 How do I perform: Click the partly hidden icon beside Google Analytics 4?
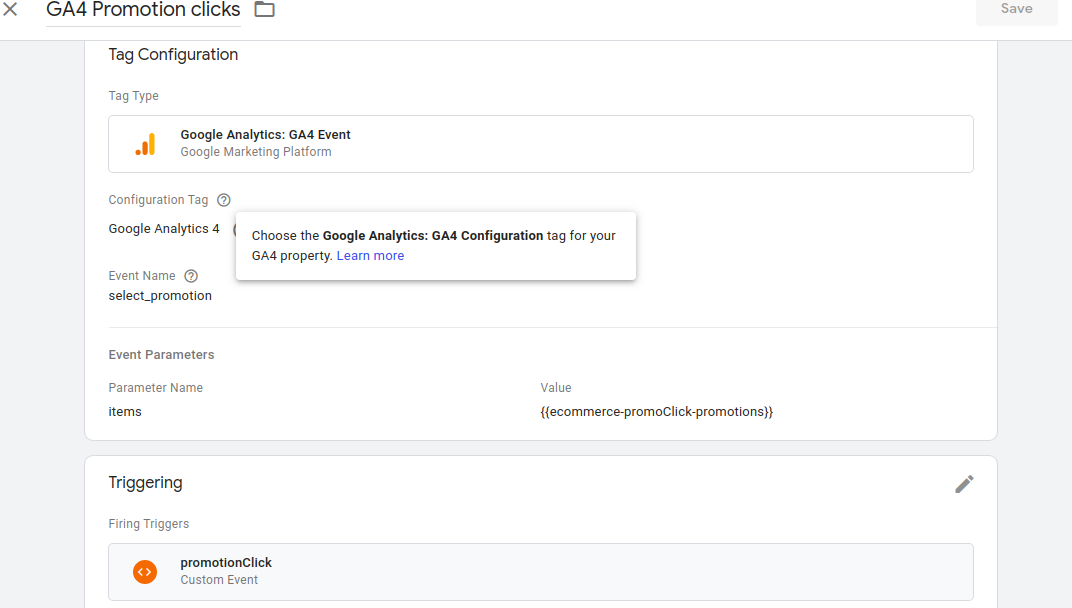(x=234, y=229)
